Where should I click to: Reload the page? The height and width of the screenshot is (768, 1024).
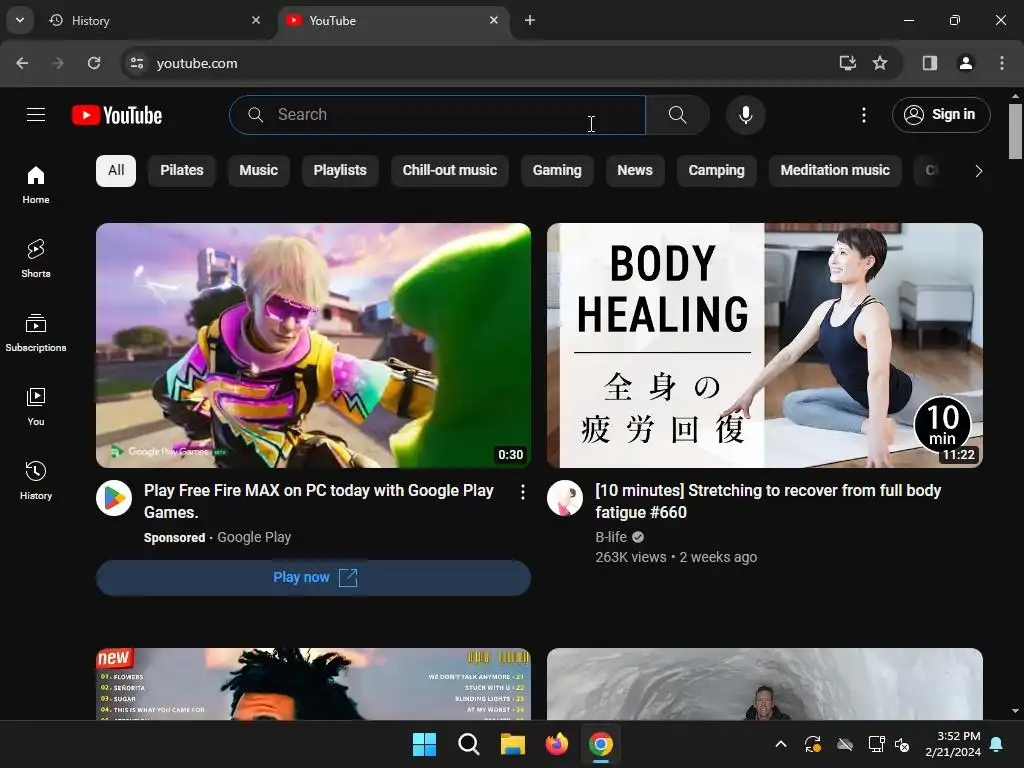click(x=94, y=63)
